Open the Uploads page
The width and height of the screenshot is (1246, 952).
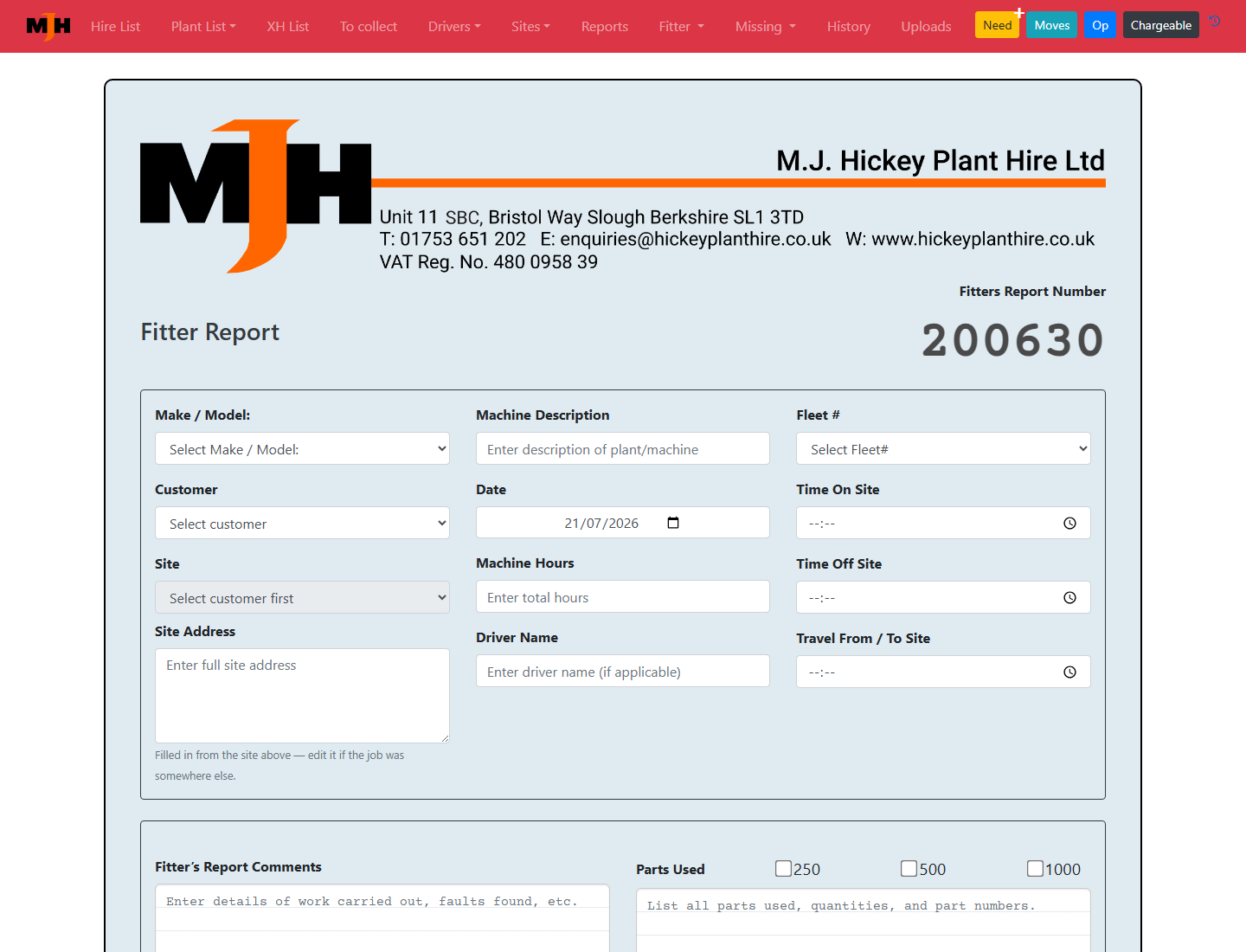(926, 26)
